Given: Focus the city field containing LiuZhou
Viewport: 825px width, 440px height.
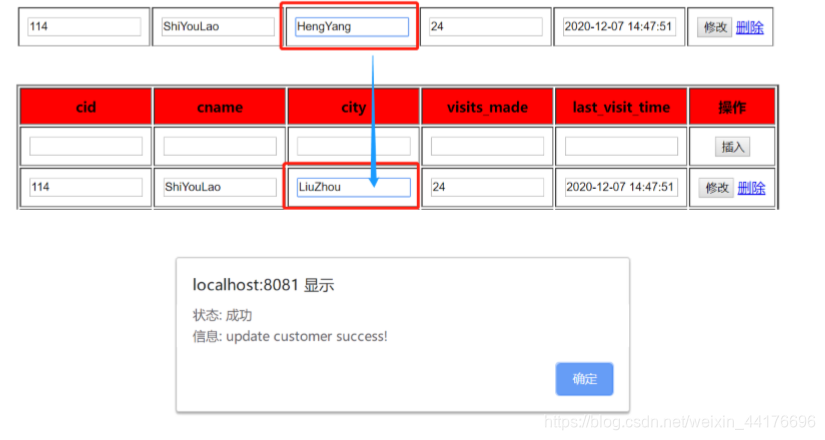Looking at the screenshot, I should pyautogui.click(x=354, y=187).
